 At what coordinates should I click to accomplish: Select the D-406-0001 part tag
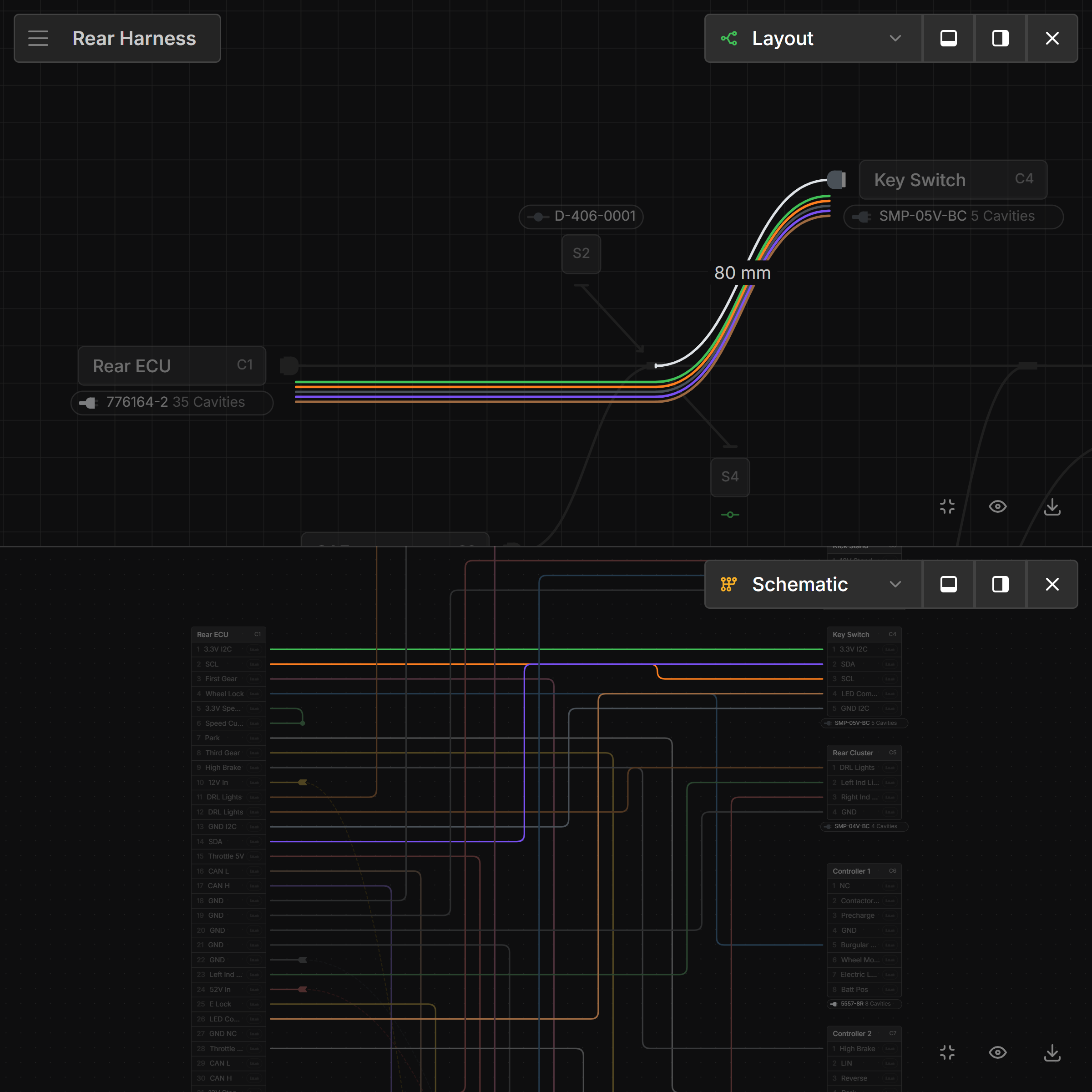coord(581,217)
